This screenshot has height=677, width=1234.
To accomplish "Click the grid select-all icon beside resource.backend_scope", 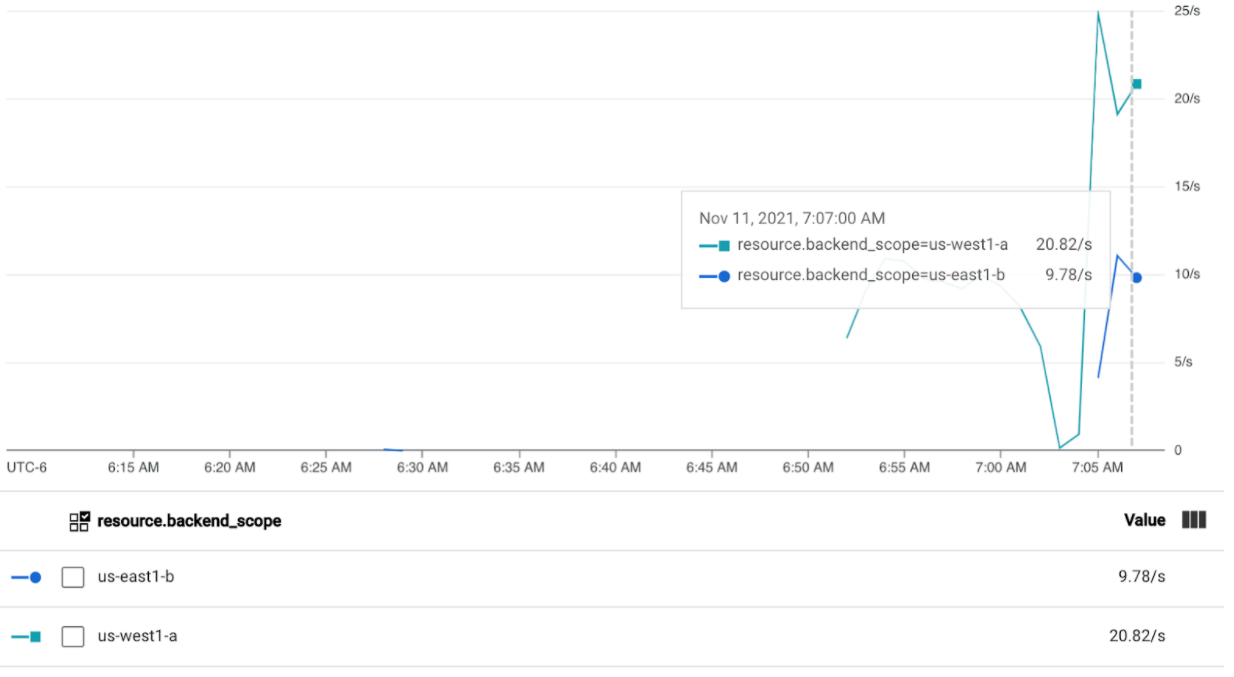I will tap(80, 520).
